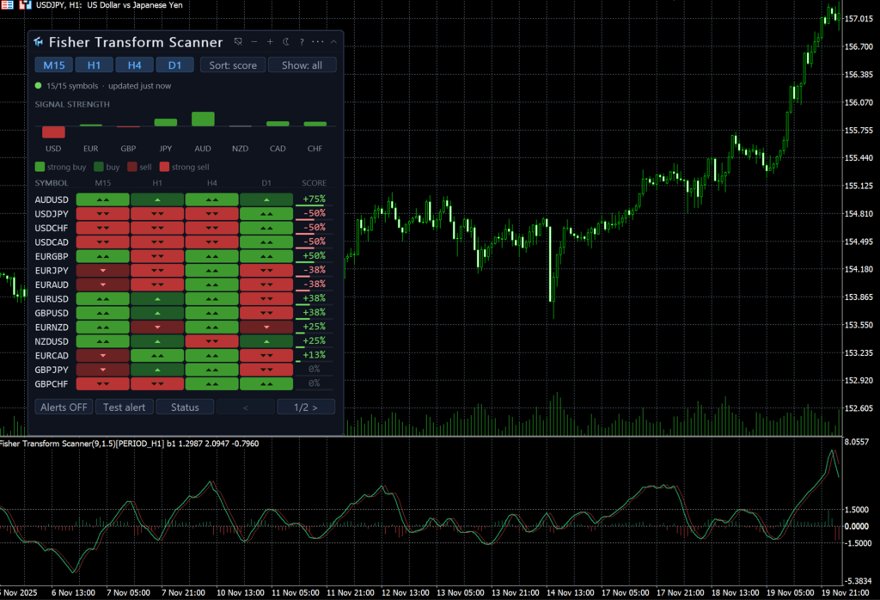Toggle the M15 timeframe button
Screen dimensions: 880x600
(x=54, y=65)
